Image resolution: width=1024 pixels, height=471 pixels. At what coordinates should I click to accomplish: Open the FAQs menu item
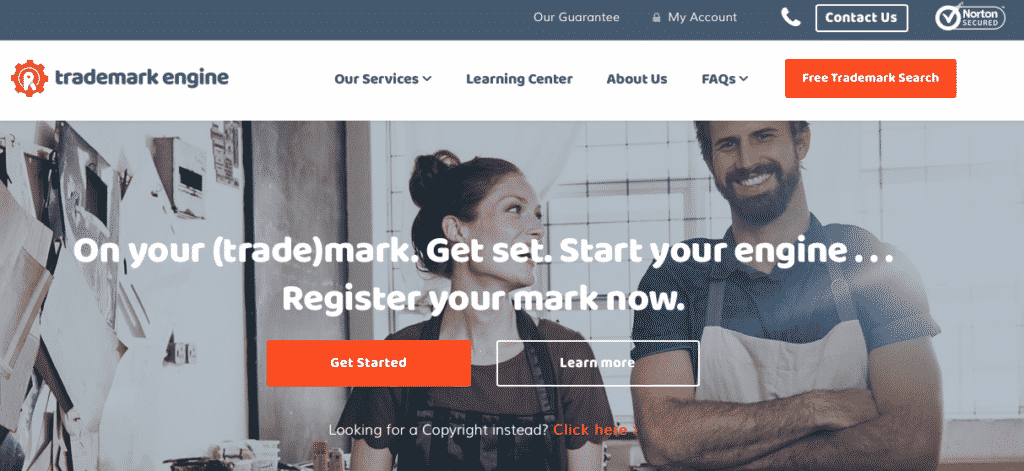pyautogui.click(x=718, y=79)
